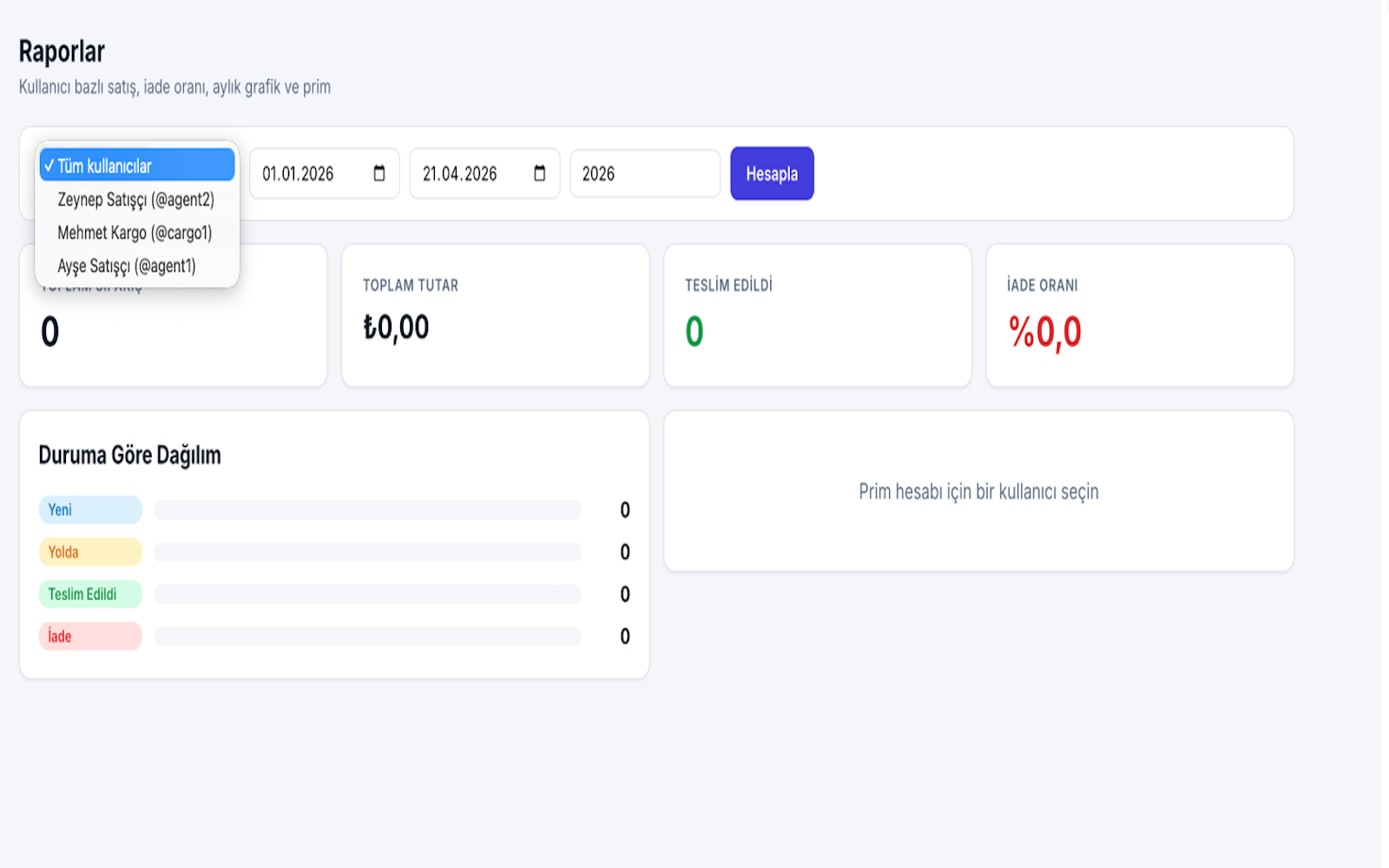This screenshot has height=868, width=1389.
Task: Click the red İade status badge
Action: tap(89, 636)
